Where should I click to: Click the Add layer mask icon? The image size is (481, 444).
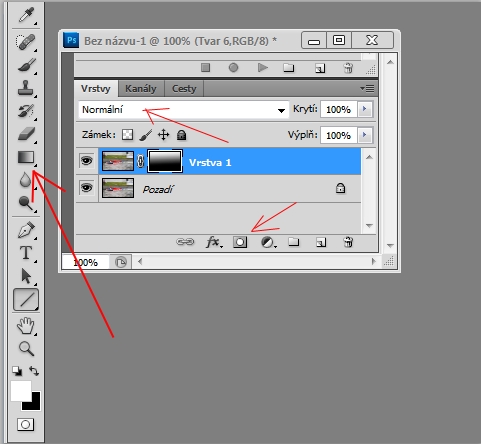[x=240, y=242]
